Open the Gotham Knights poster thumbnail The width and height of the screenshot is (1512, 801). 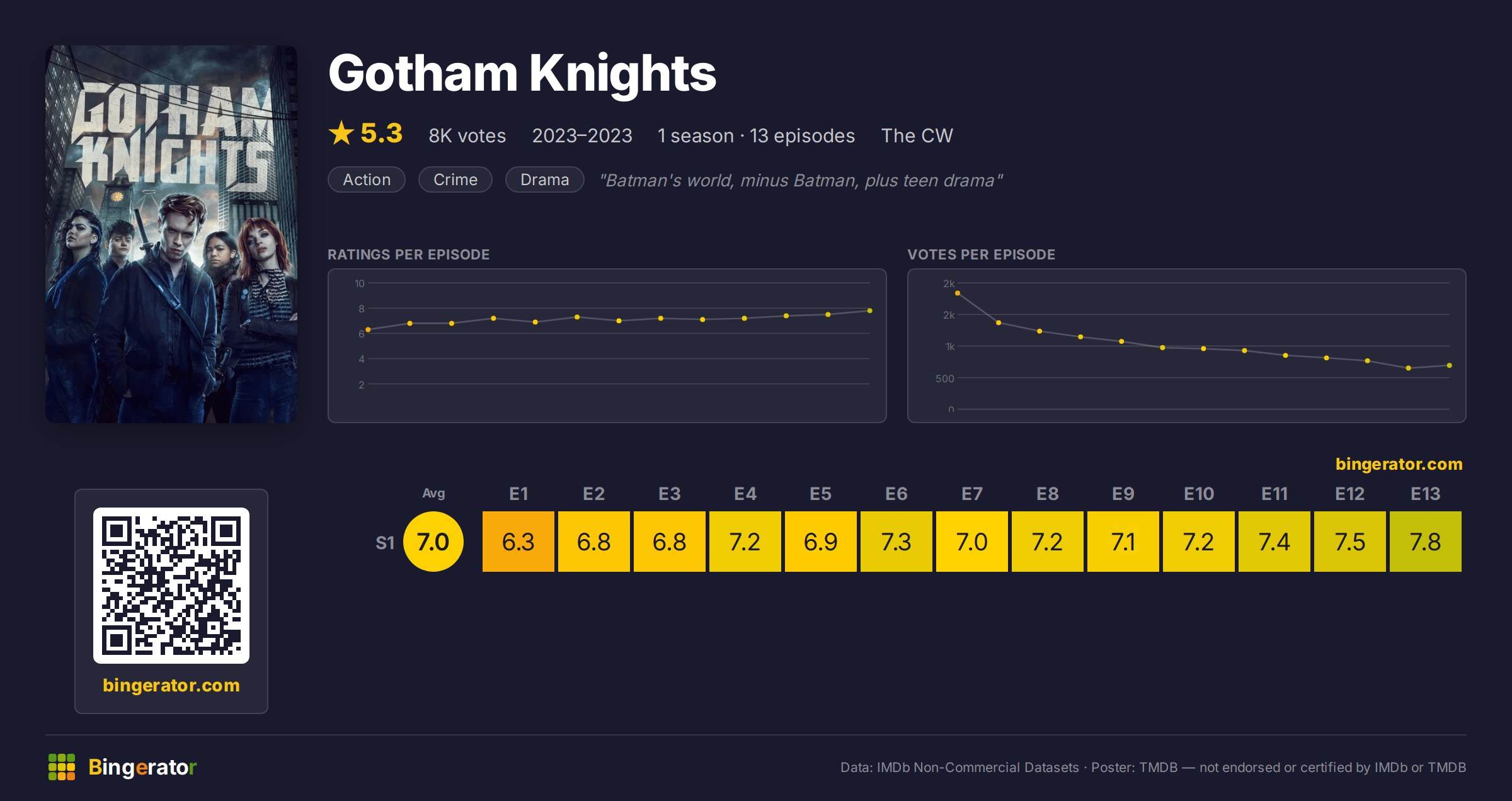click(x=171, y=234)
